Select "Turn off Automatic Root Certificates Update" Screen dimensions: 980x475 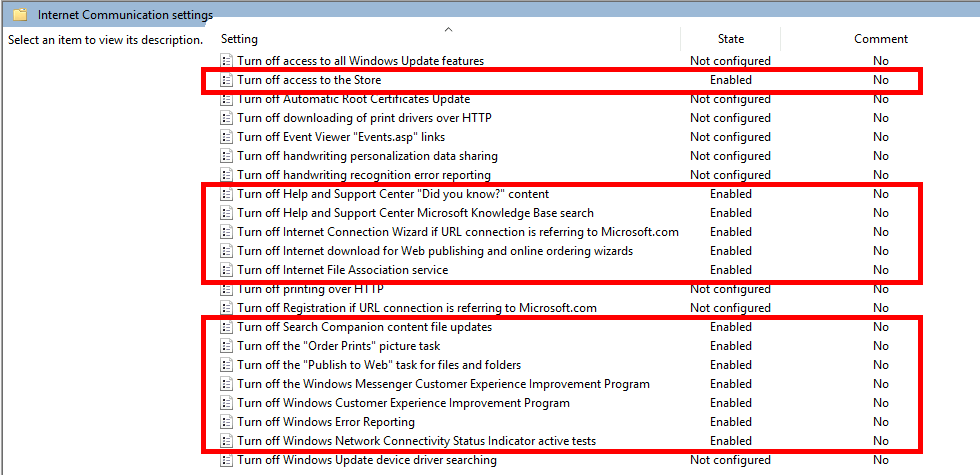click(x=354, y=99)
